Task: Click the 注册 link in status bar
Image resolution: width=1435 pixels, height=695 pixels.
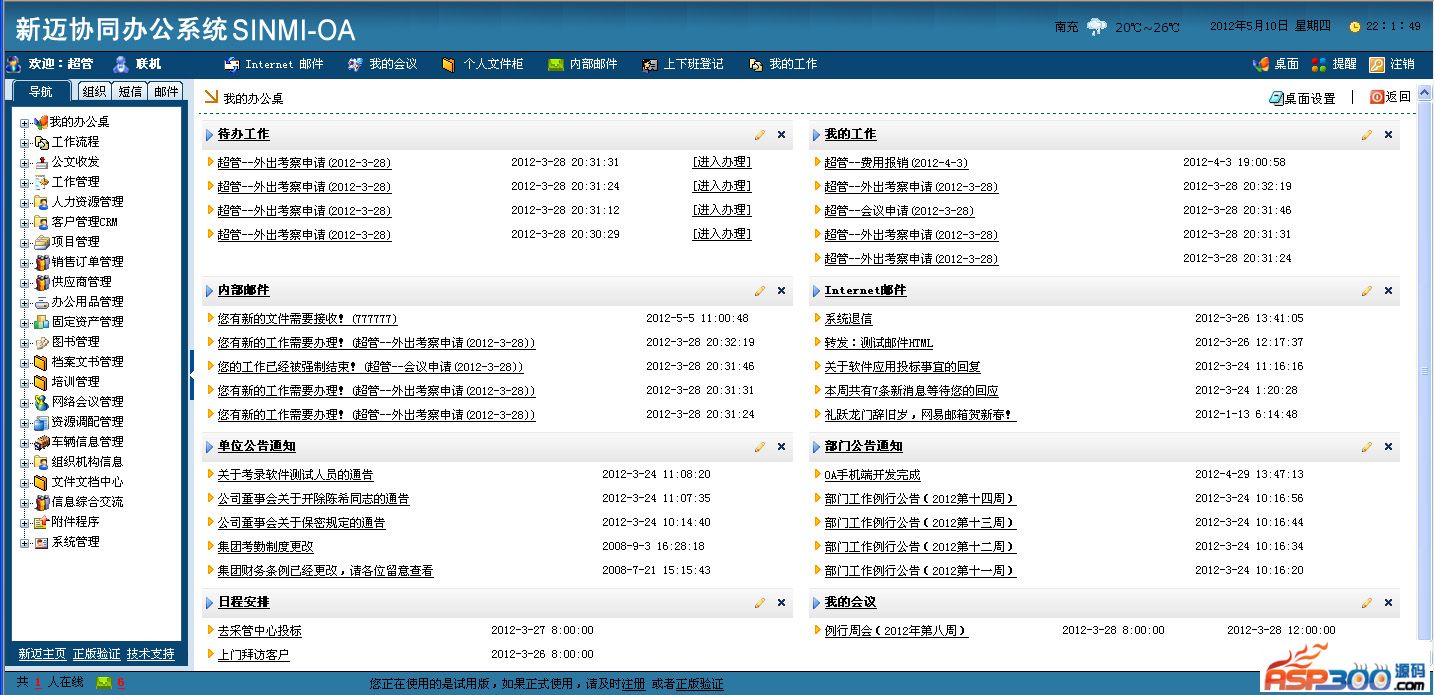Action: tap(633, 685)
